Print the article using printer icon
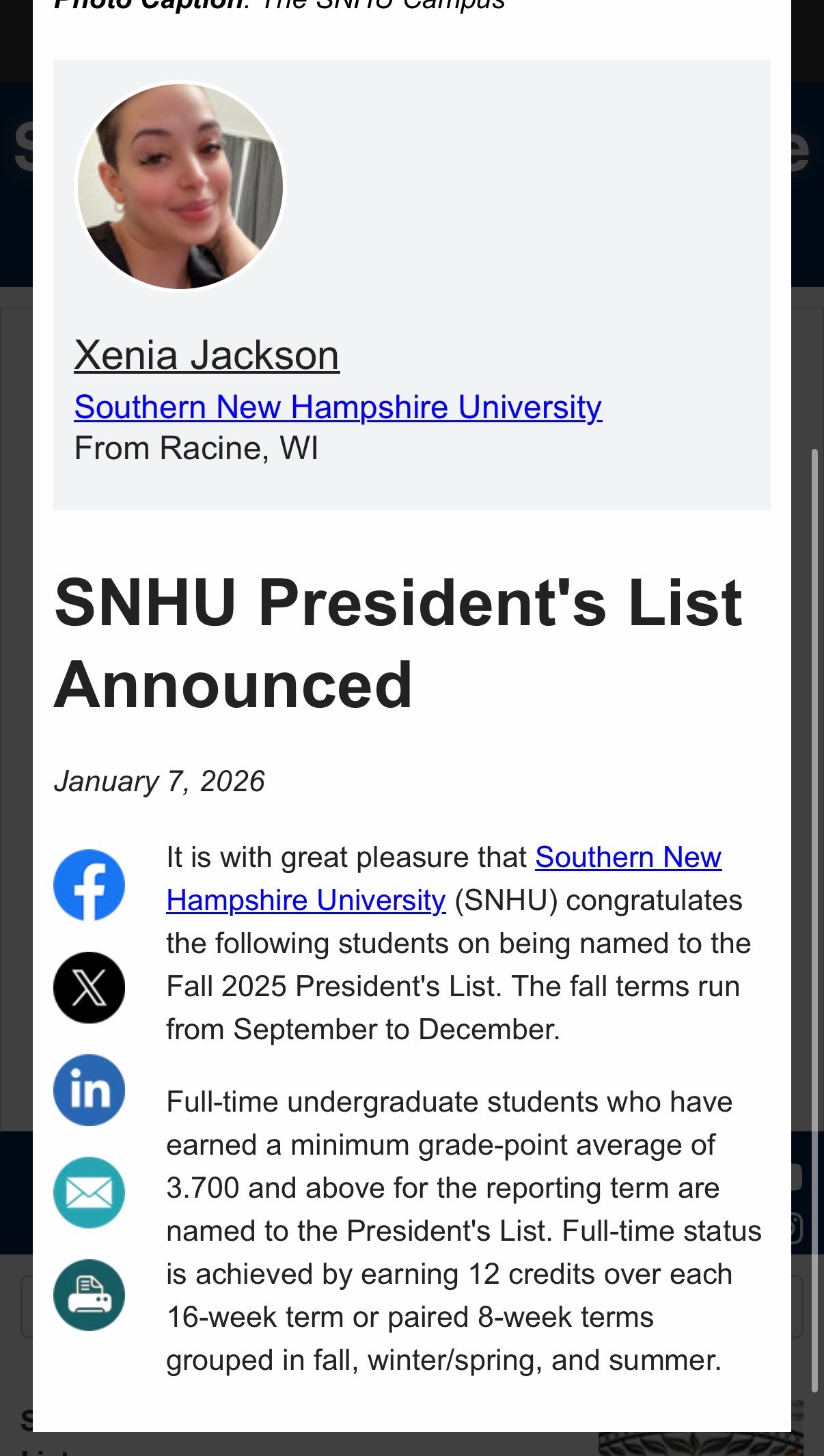The width and height of the screenshot is (824, 1456). (x=89, y=1295)
